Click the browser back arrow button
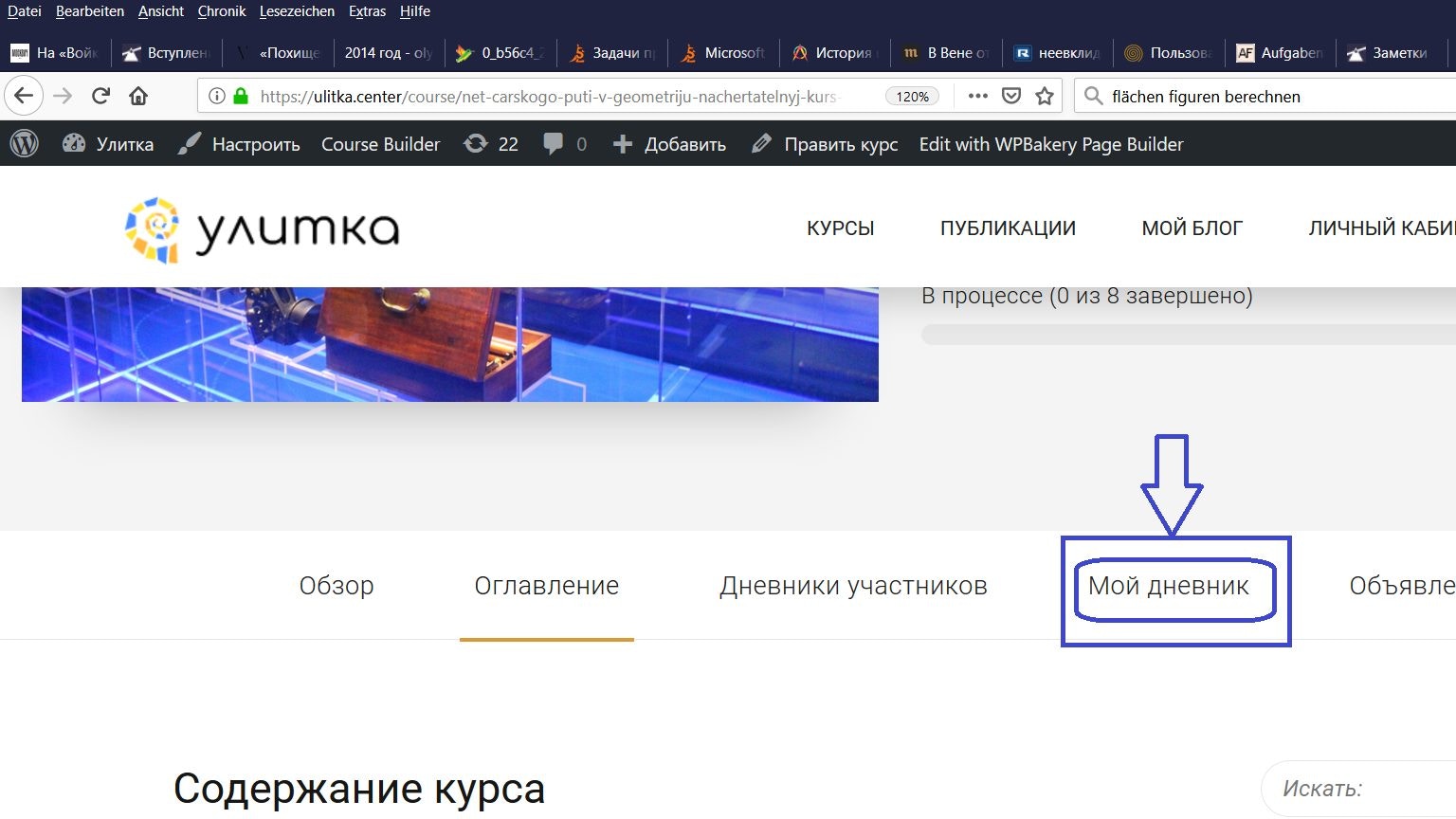 click(x=24, y=96)
